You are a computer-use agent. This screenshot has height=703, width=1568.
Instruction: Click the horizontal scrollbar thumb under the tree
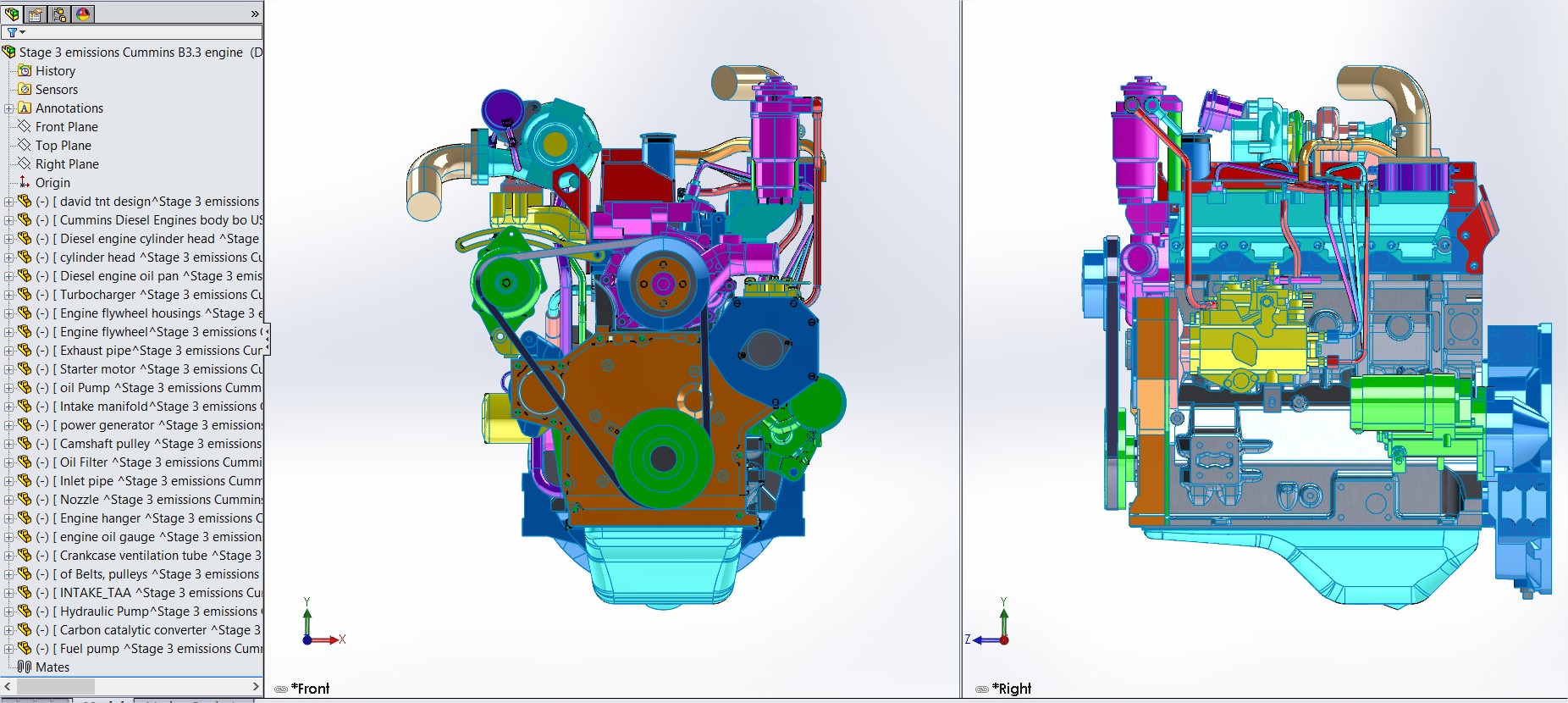pyautogui.click(x=55, y=686)
